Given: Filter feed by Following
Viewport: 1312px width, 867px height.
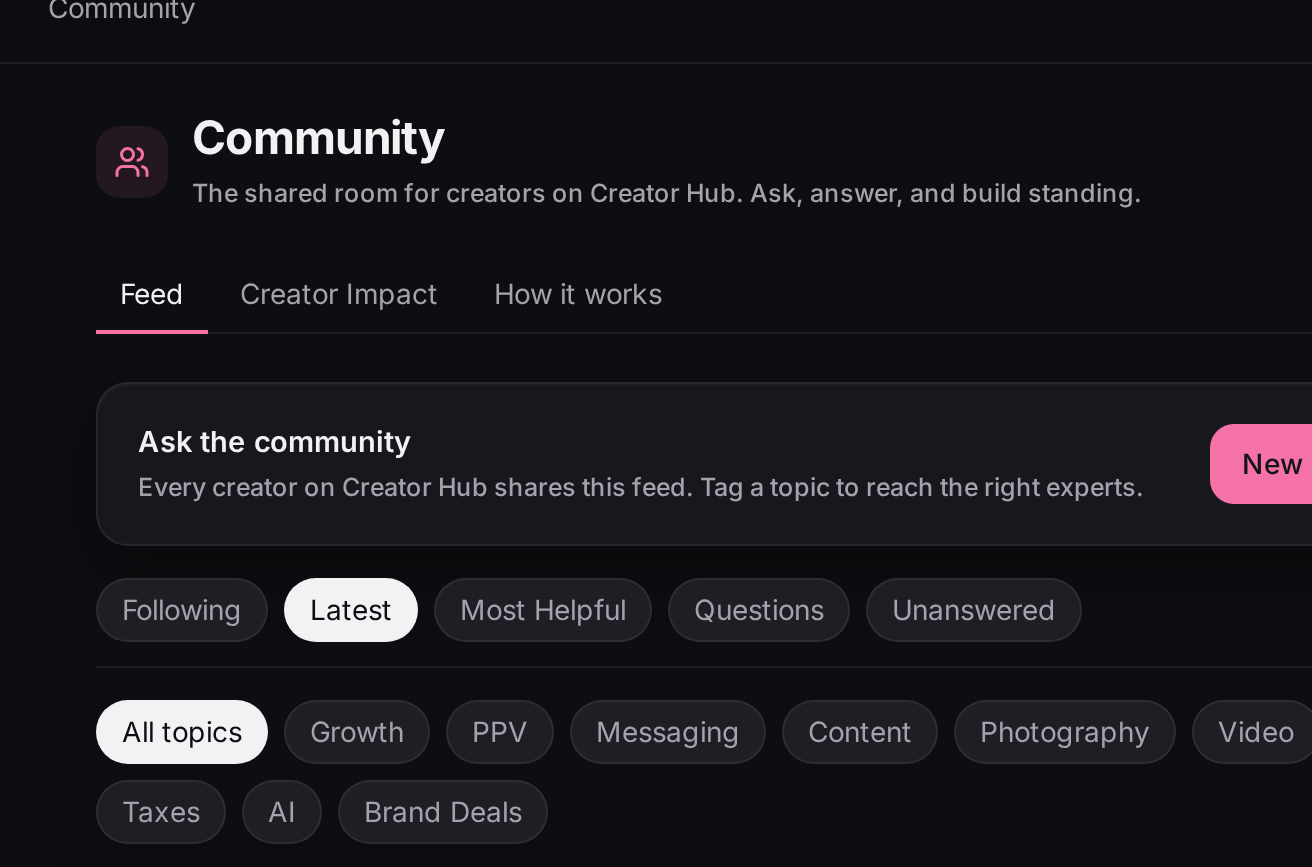Looking at the screenshot, I should (x=181, y=610).
